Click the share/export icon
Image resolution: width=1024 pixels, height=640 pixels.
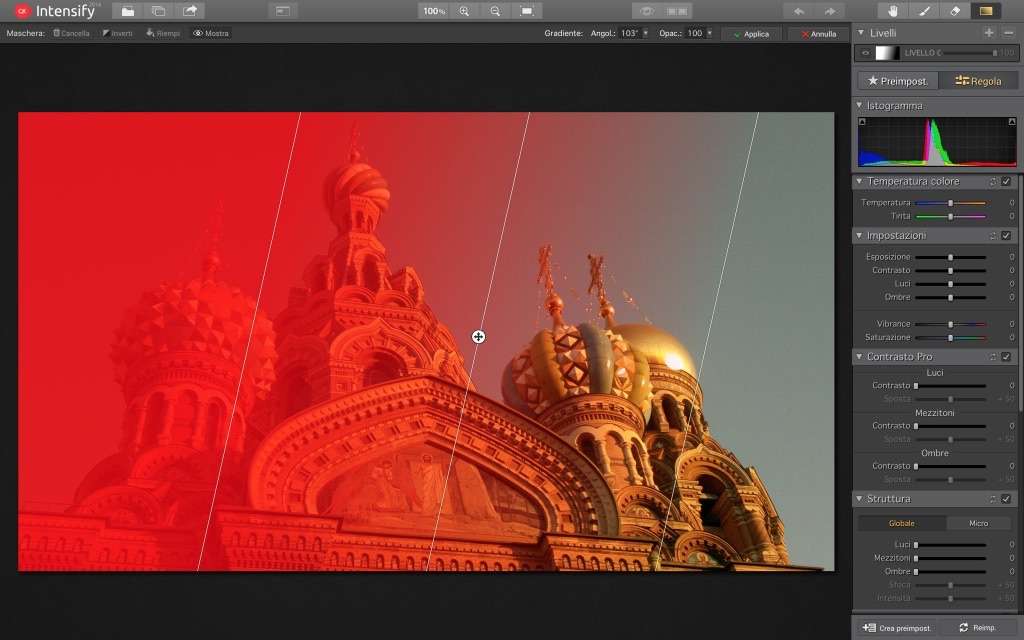(189, 11)
